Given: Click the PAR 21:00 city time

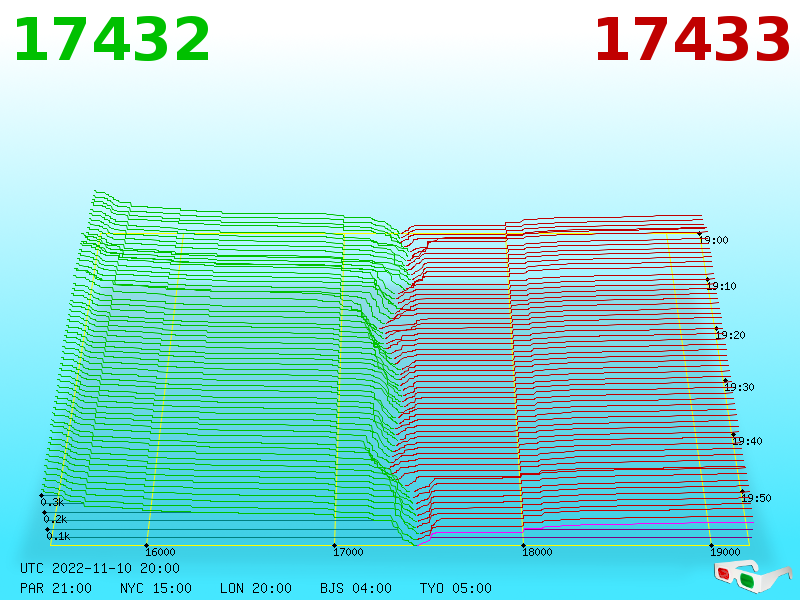Looking at the screenshot, I should pos(56,588).
